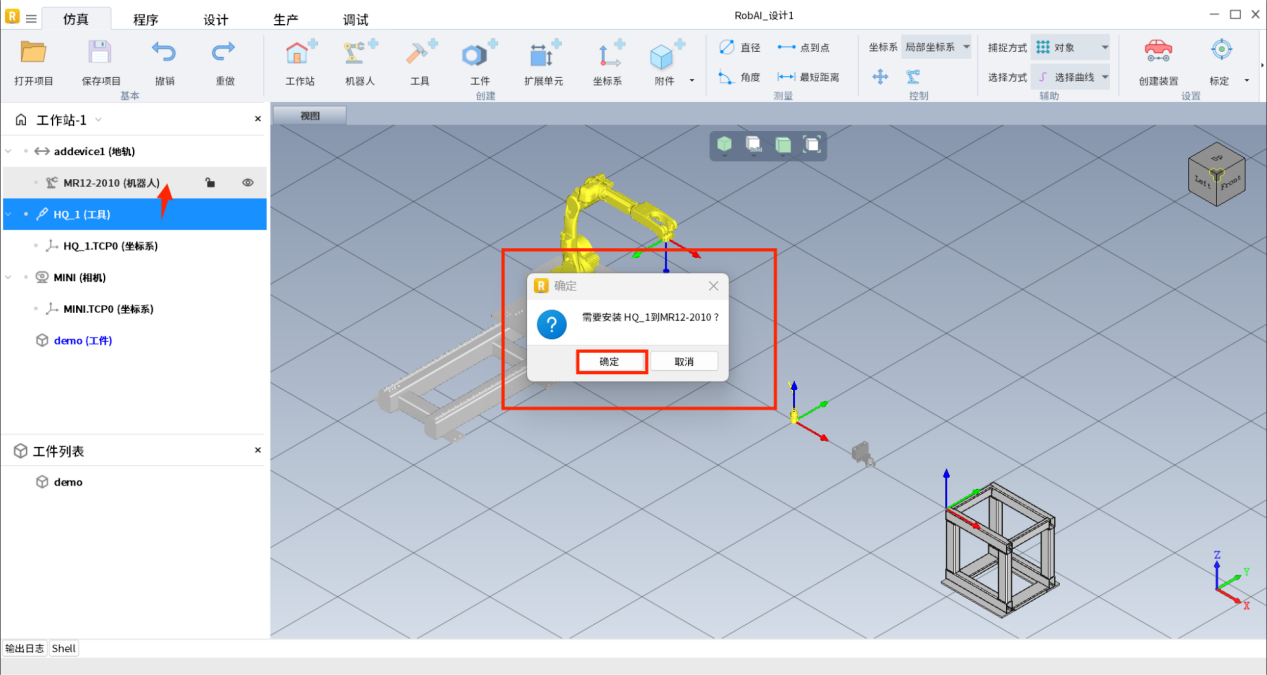Open the 局部坐标系 coordinate dropdown

pyautogui.click(x=935, y=47)
